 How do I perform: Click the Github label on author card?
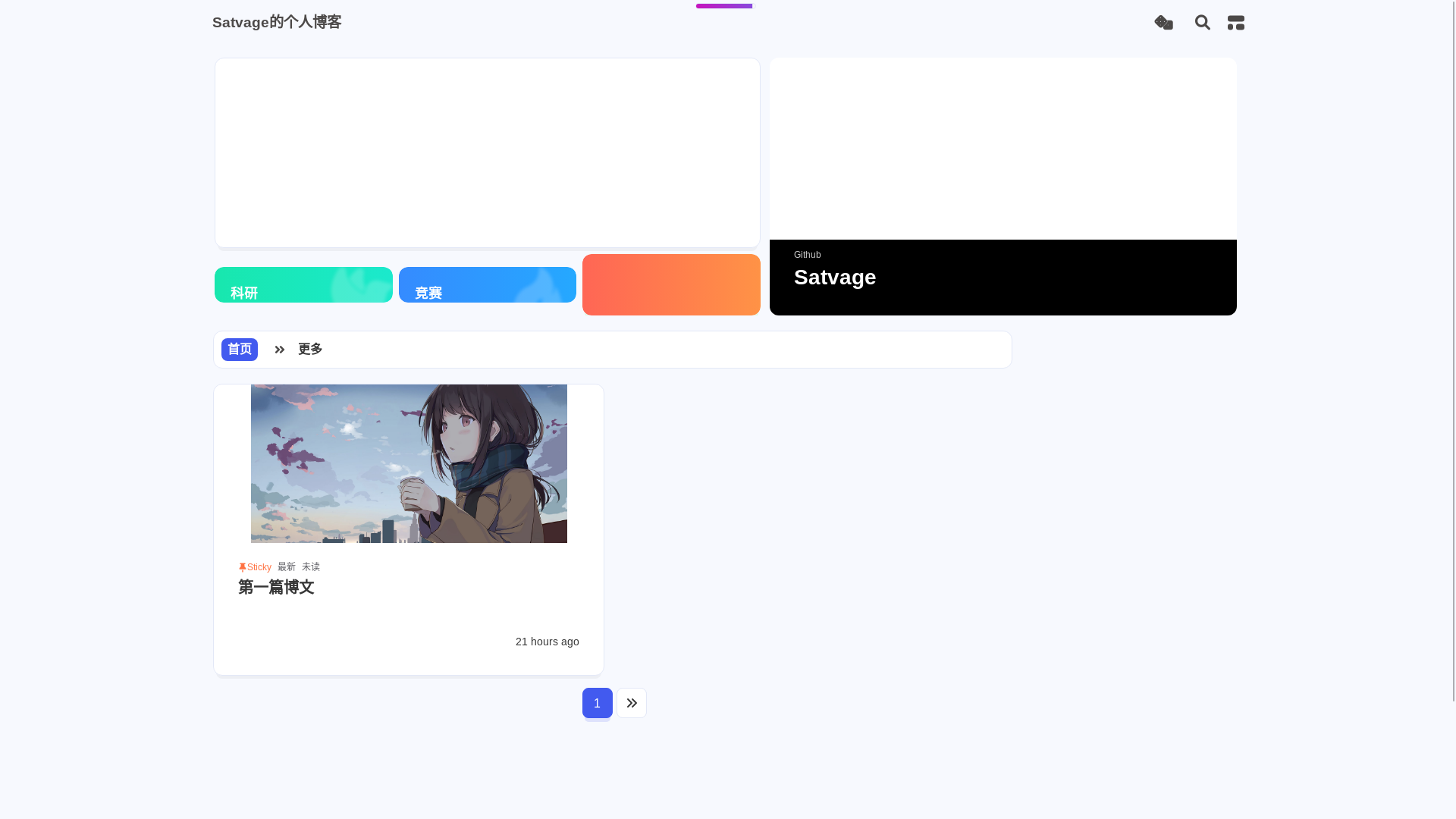(x=808, y=255)
